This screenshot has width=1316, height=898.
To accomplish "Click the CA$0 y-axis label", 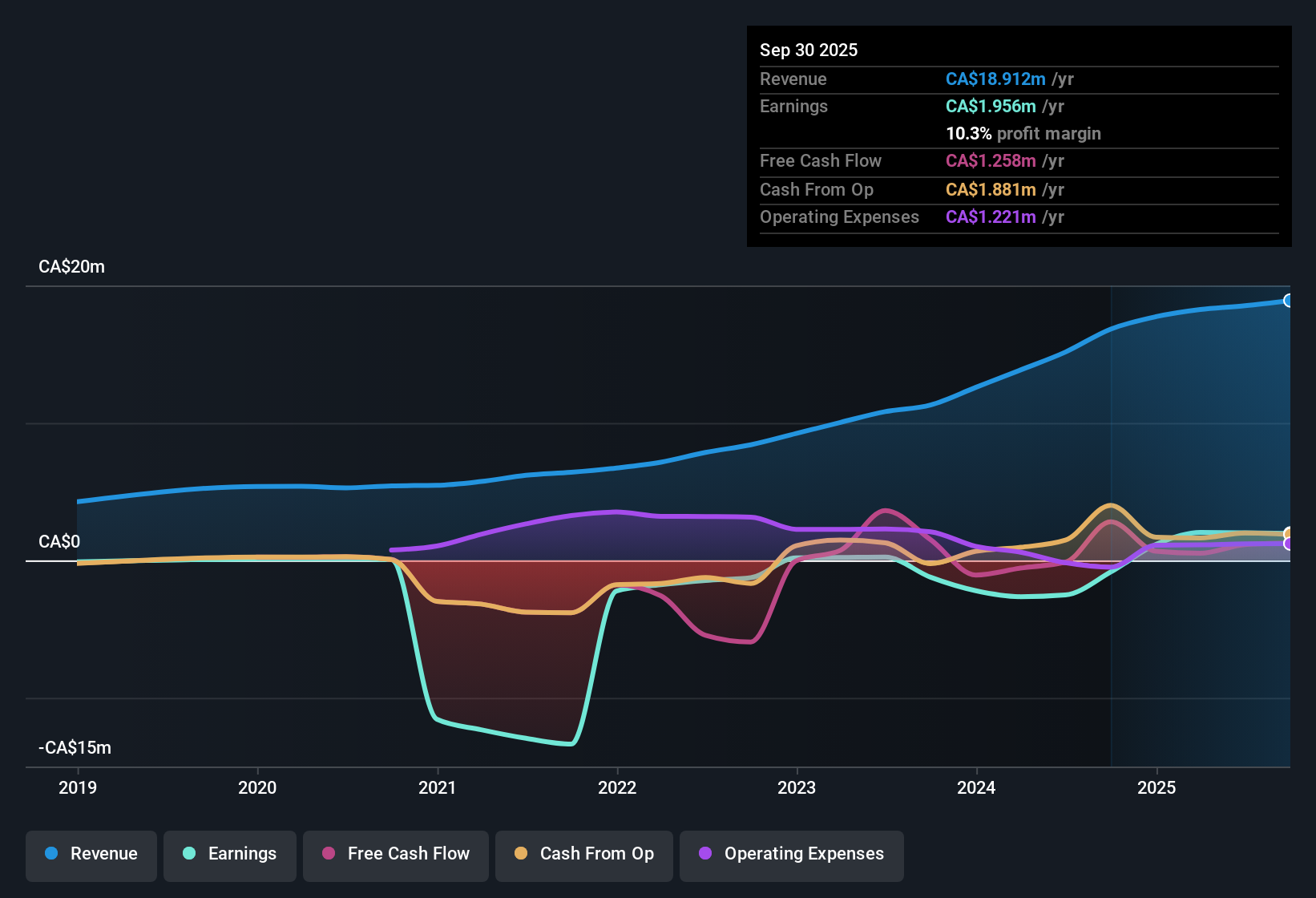I will (x=59, y=542).
